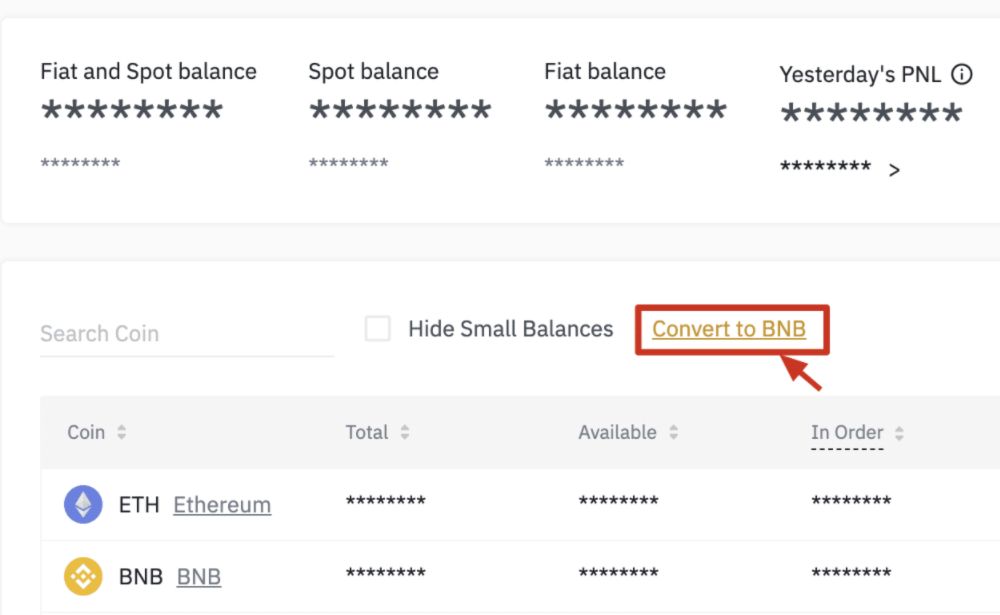Enable the Hide Small Balances checkbox

click(x=377, y=328)
